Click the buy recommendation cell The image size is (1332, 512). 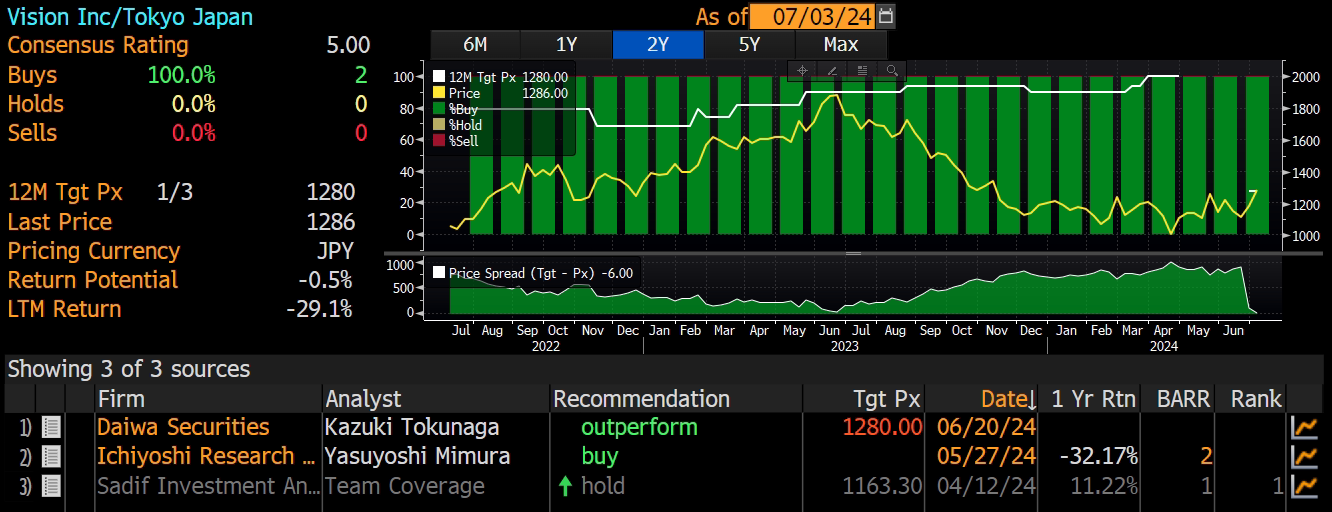(x=600, y=456)
